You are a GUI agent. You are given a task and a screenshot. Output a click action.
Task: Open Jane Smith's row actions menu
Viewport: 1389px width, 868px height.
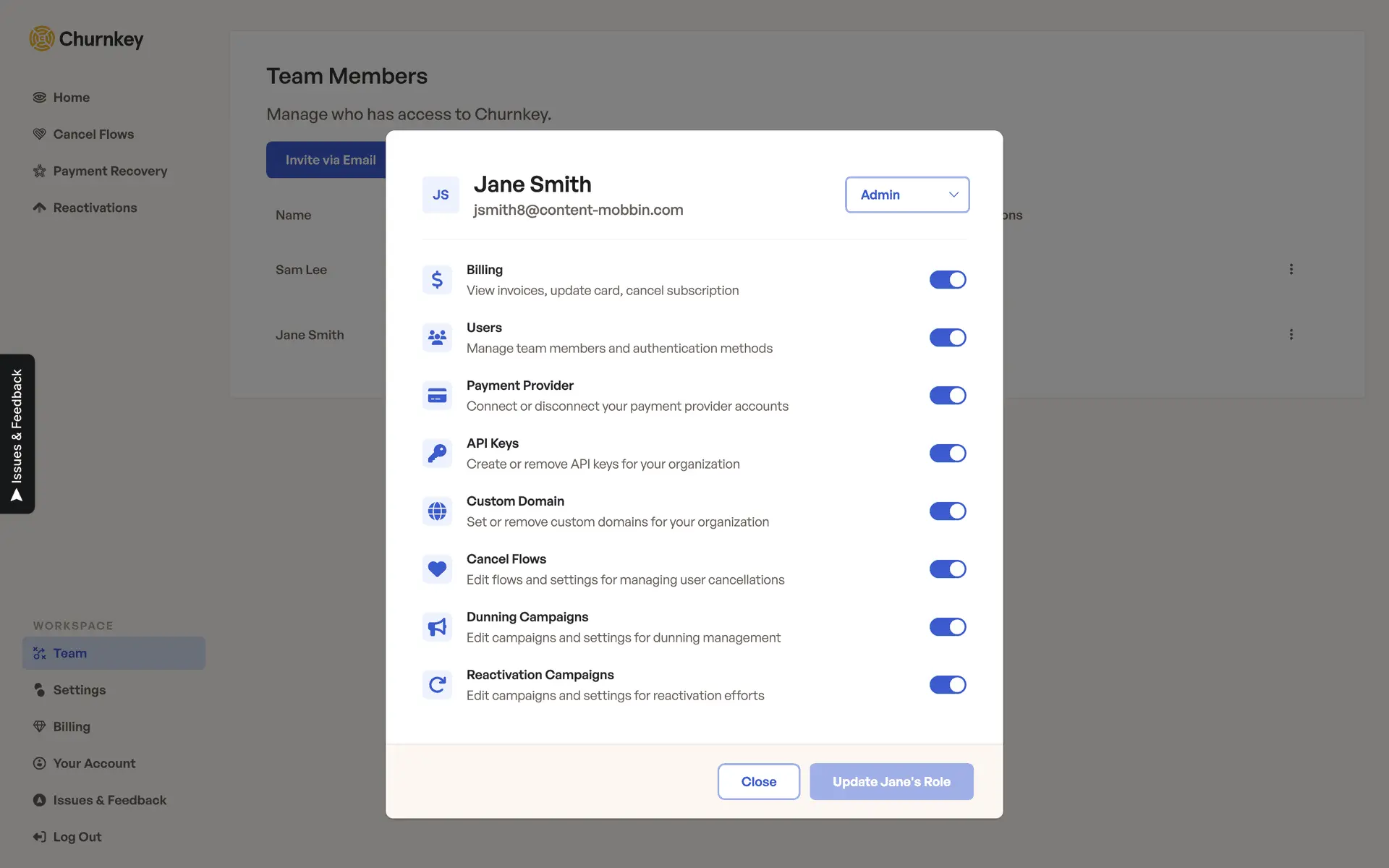click(1291, 334)
